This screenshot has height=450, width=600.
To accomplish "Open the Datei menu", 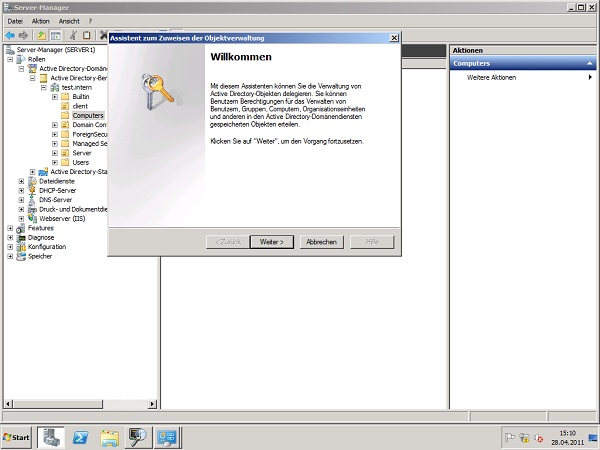I will (x=15, y=21).
